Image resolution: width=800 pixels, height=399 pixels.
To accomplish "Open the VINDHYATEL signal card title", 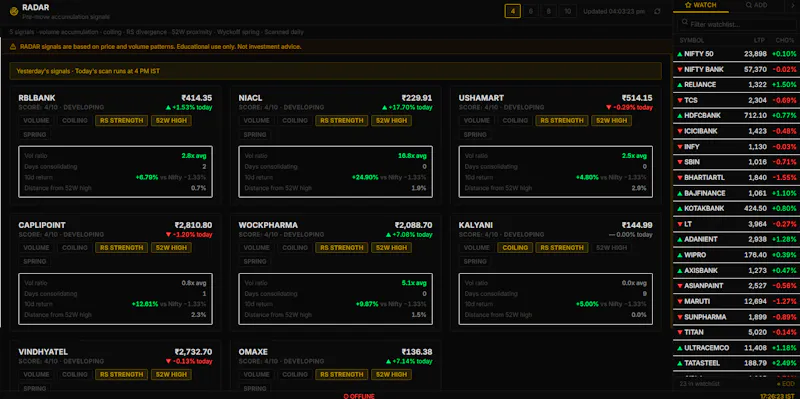I will coord(43,352).
